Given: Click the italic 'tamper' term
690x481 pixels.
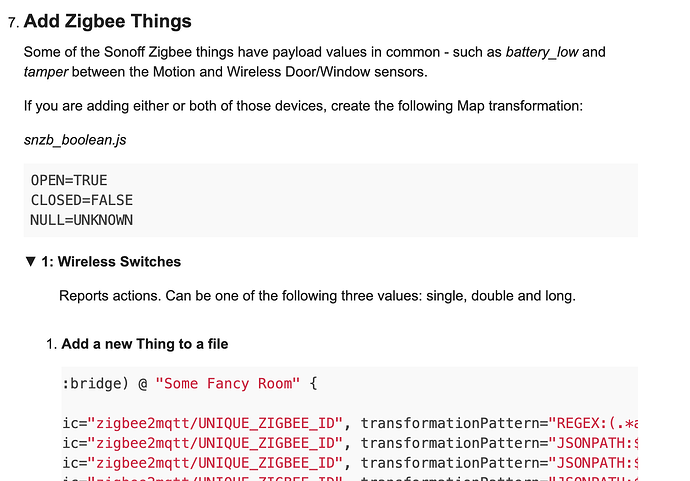Looking at the screenshot, I should coord(45,71).
